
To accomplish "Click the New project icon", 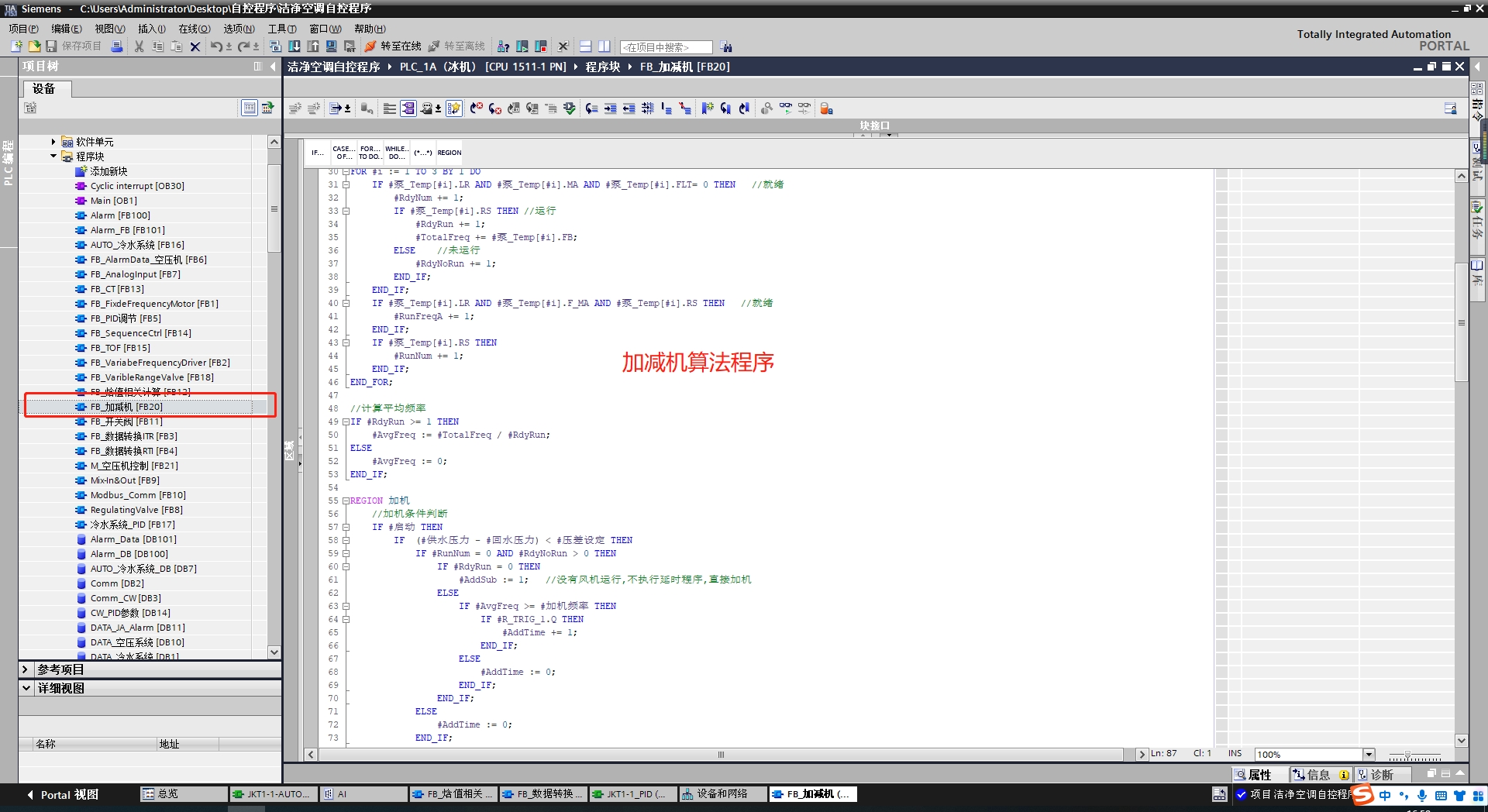I will click(x=16, y=46).
